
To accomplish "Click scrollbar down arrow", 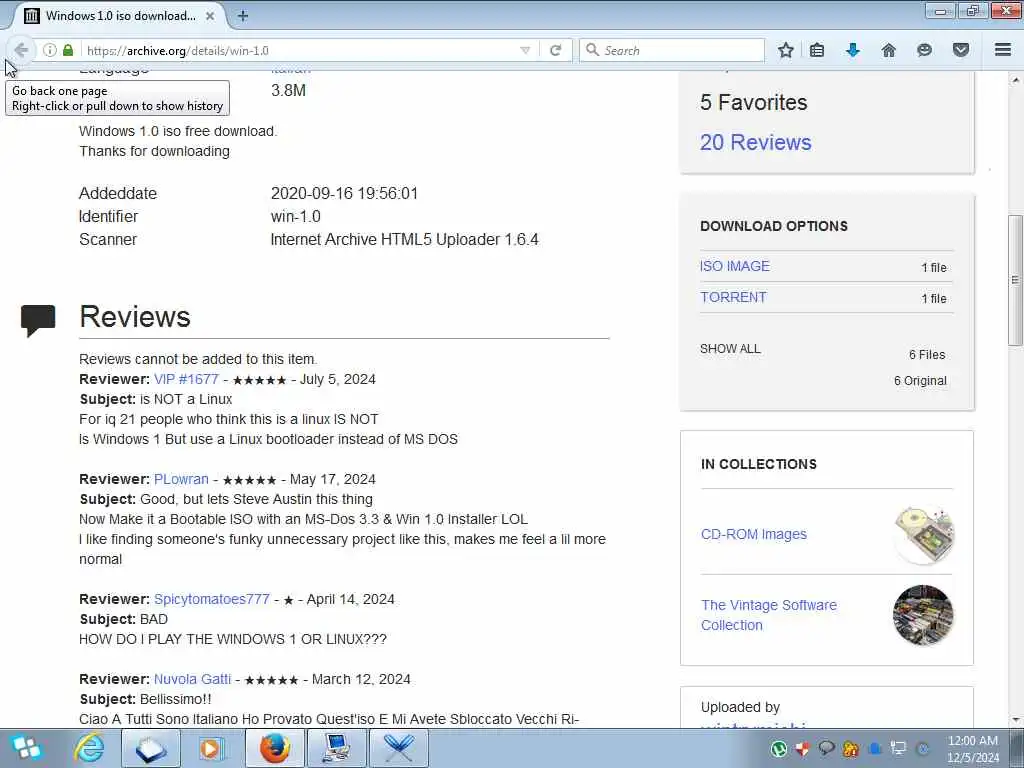I will (x=1016, y=720).
